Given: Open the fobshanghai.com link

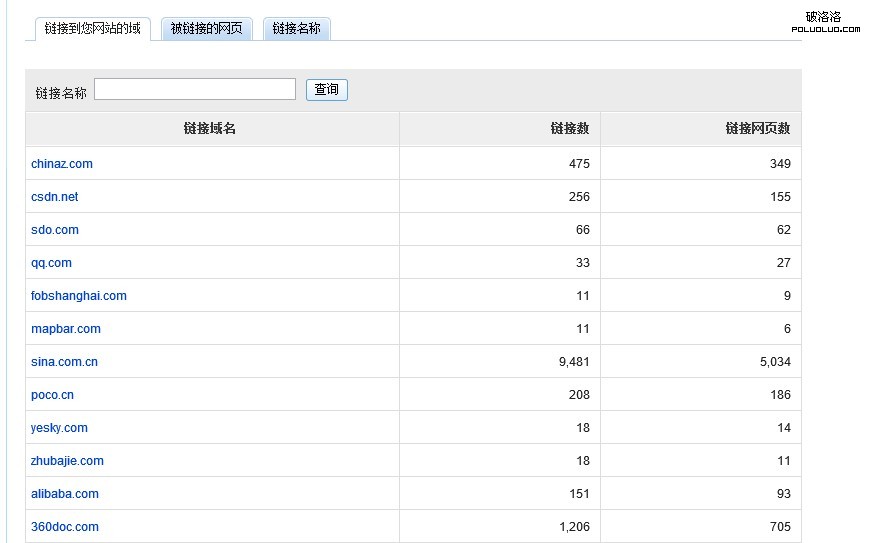Looking at the screenshot, I should coord(79,296).
